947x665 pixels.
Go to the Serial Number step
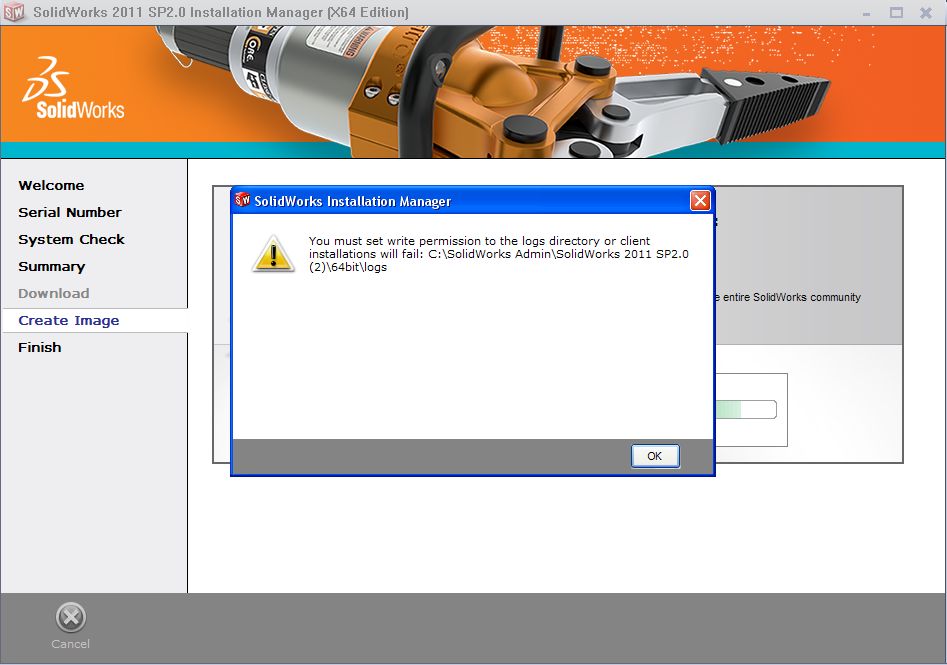click(69, 213)
